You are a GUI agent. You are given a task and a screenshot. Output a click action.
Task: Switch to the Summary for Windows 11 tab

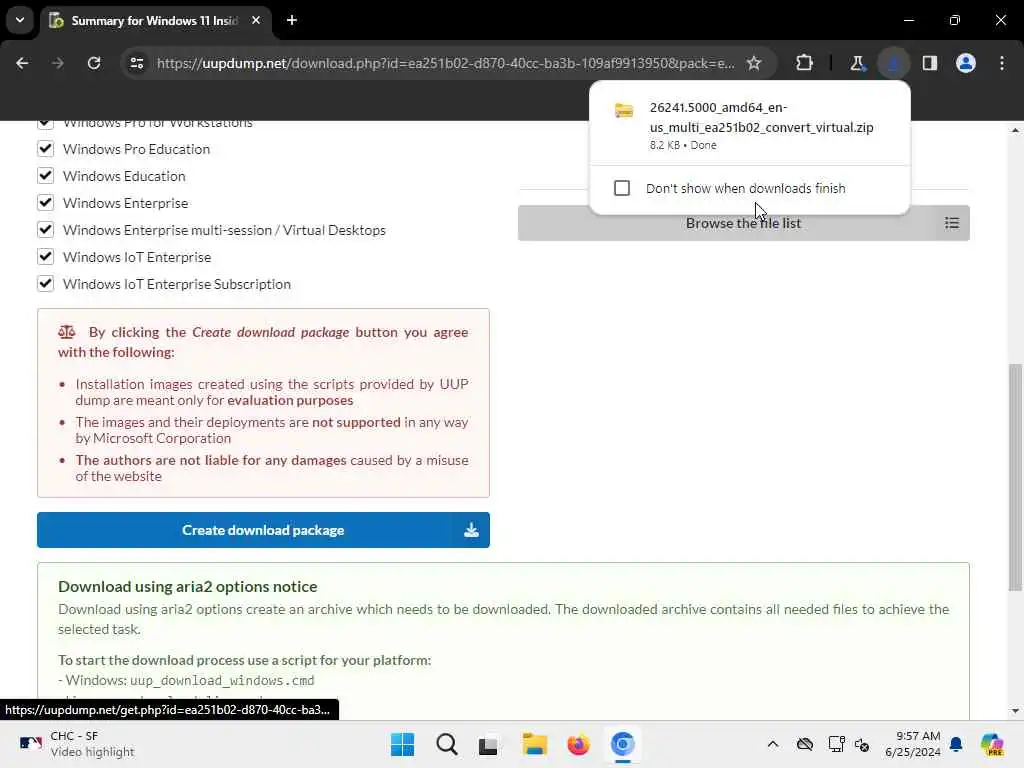(154, 21)
